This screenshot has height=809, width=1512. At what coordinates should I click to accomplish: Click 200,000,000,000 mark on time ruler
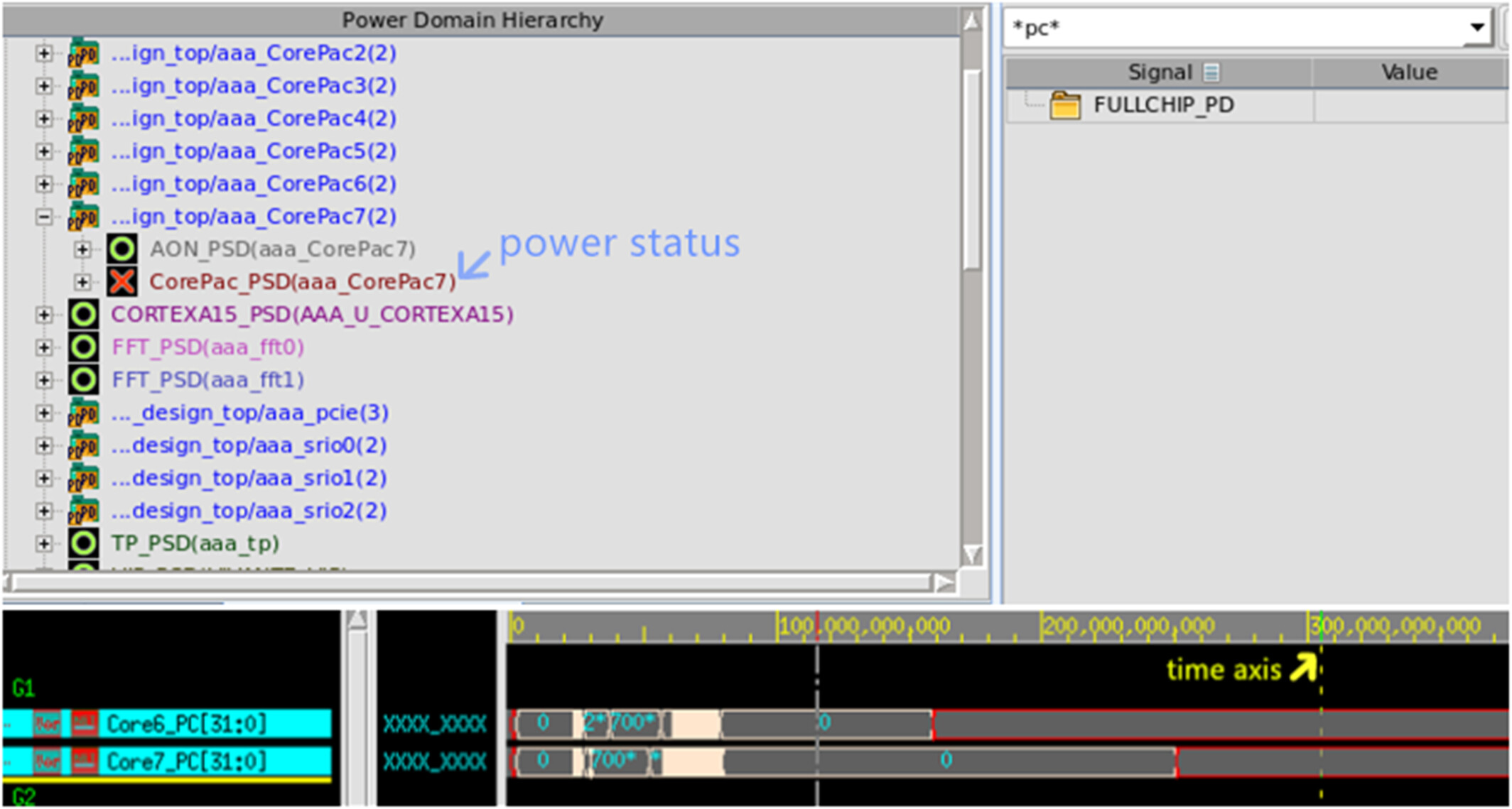1128,626
